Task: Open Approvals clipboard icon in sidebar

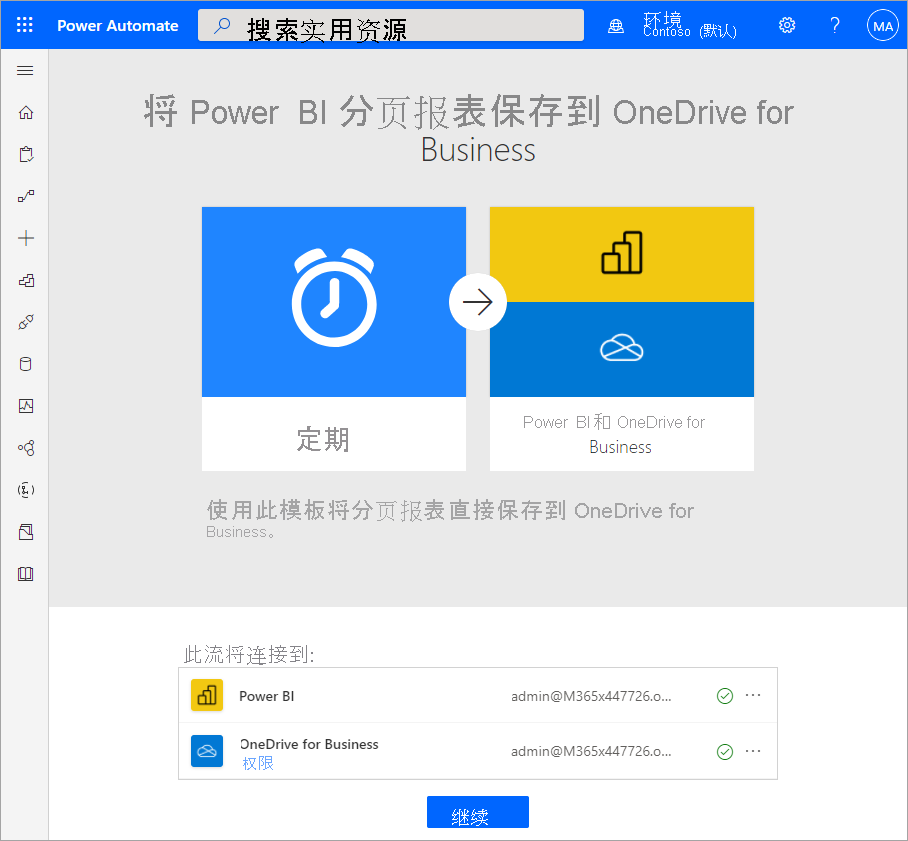Action: tap(25, 154)
